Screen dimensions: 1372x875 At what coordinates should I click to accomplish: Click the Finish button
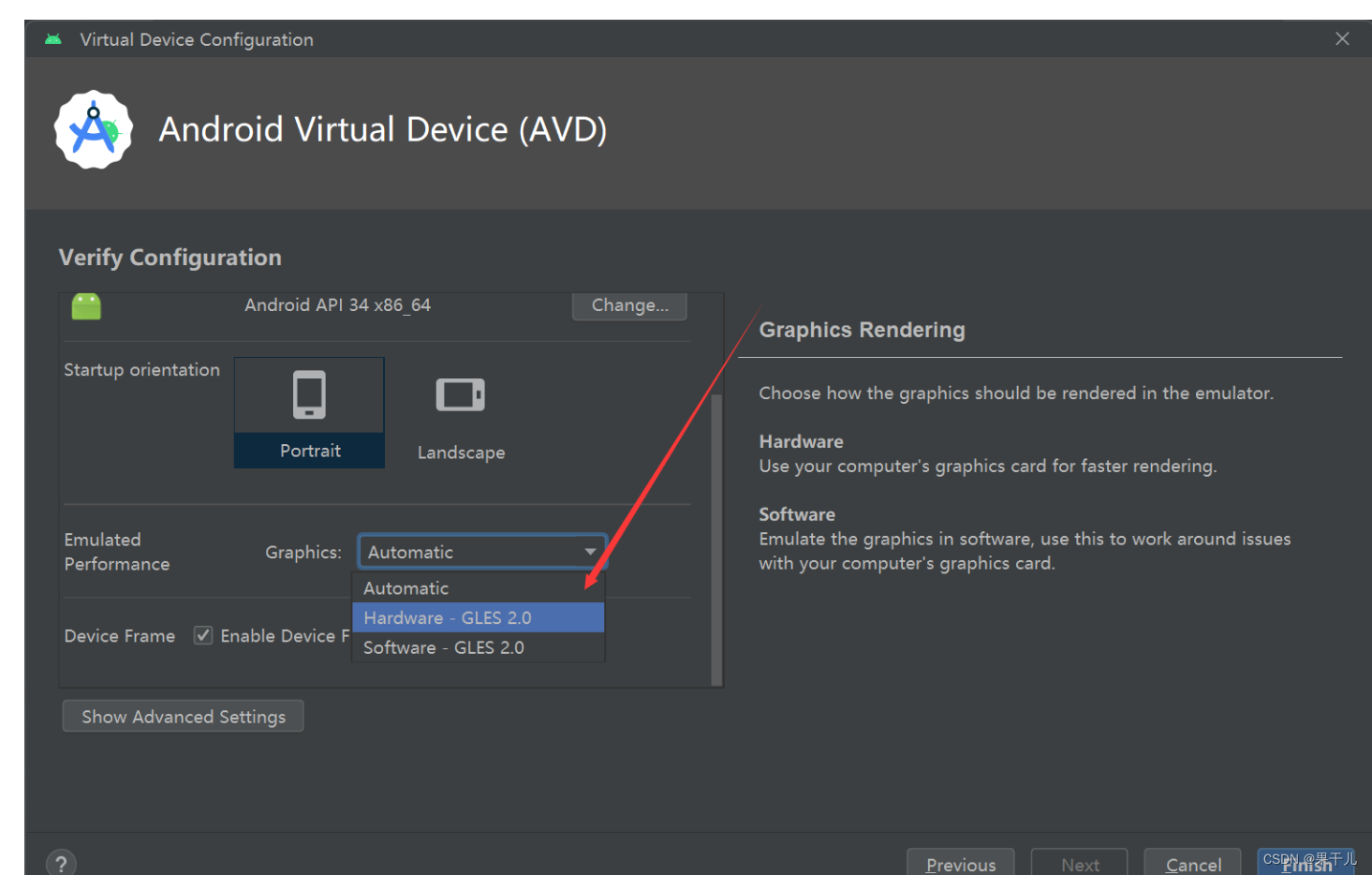pos(1306,863)
